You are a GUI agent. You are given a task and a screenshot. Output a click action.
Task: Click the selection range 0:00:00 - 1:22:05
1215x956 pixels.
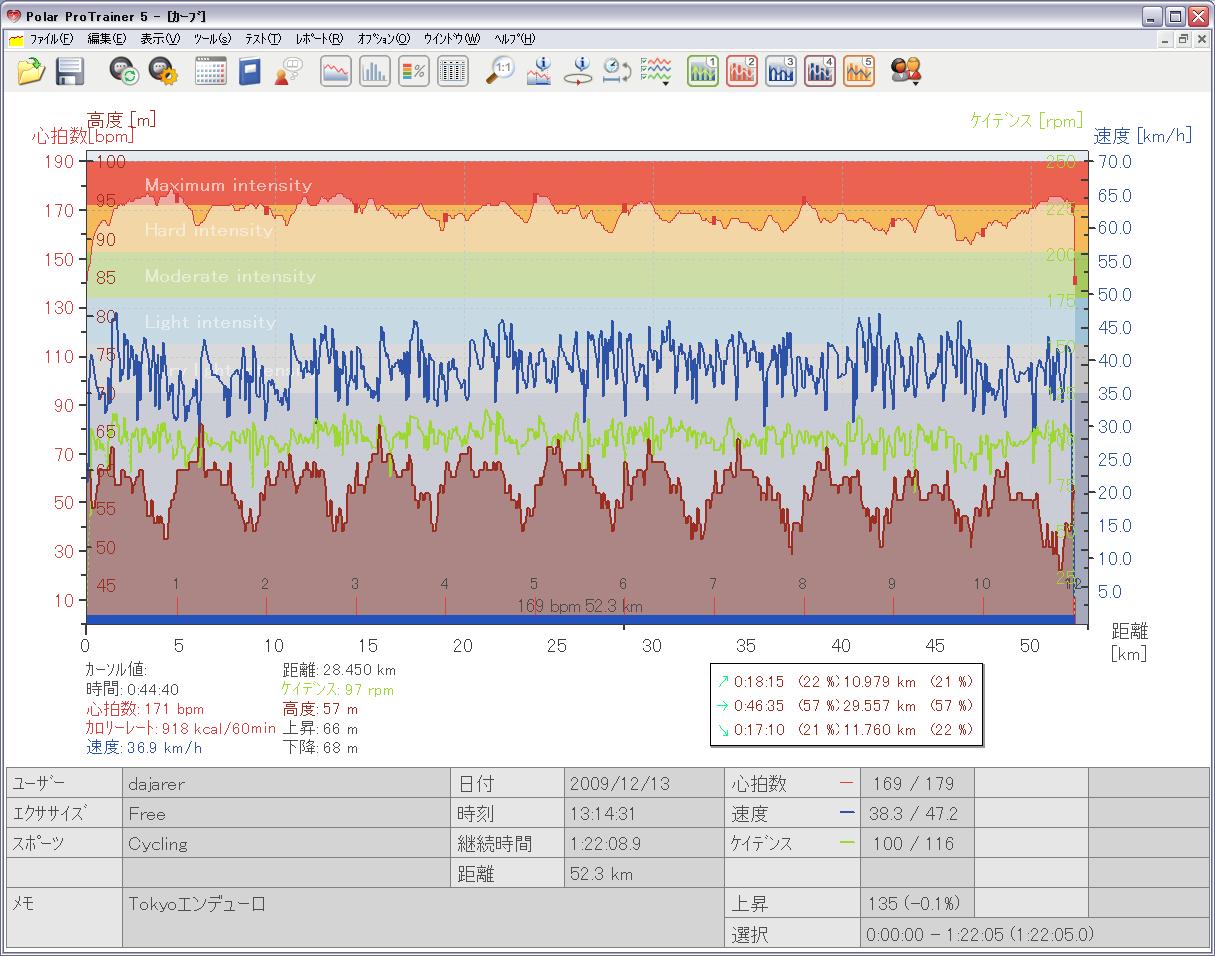point(981,934)
